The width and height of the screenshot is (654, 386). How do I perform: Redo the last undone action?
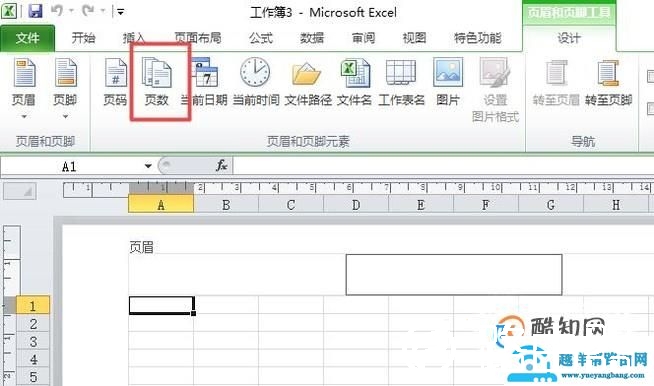tap(88, 11)
